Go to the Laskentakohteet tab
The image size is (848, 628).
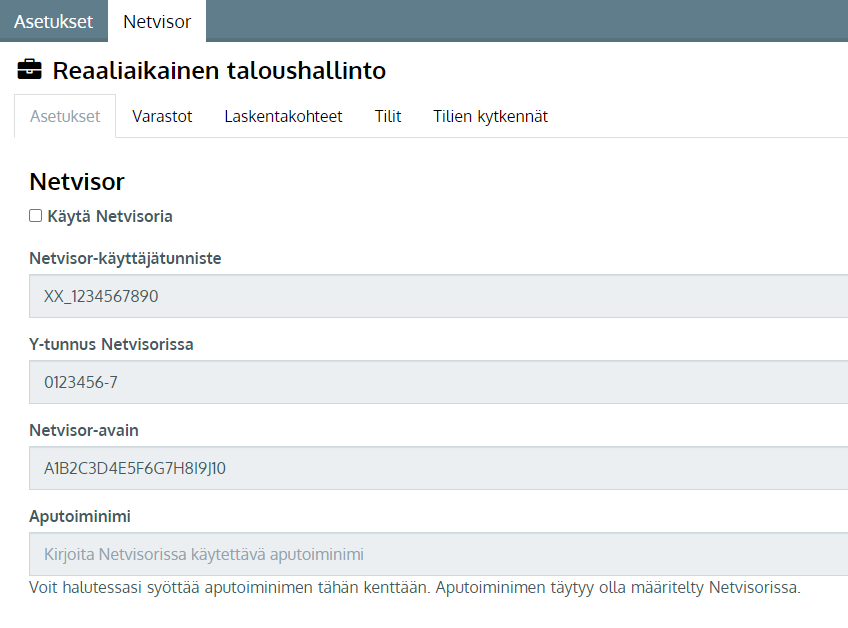point(283,116)
